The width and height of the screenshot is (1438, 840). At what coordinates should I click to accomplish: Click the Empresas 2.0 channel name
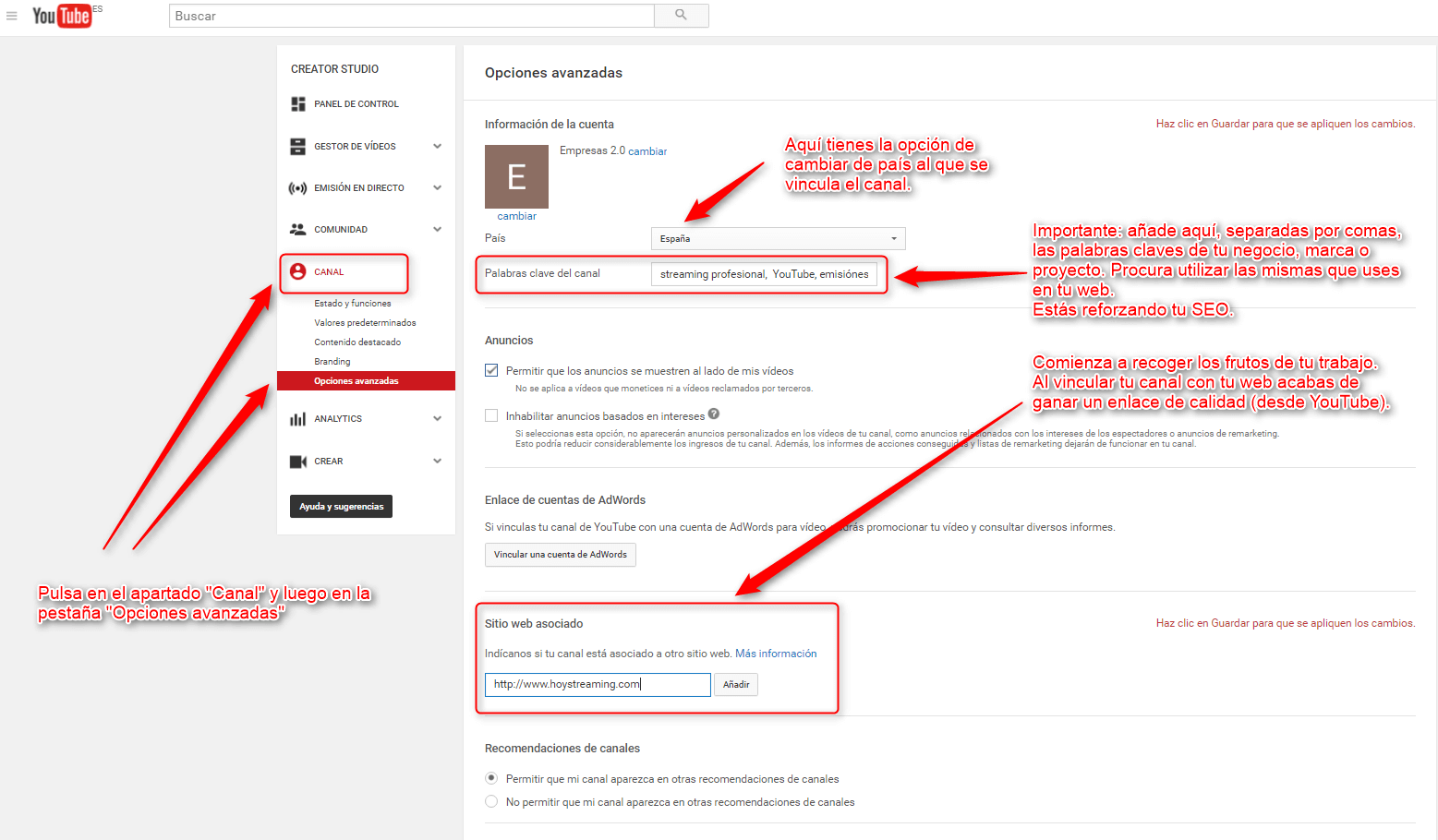(592, 150)
